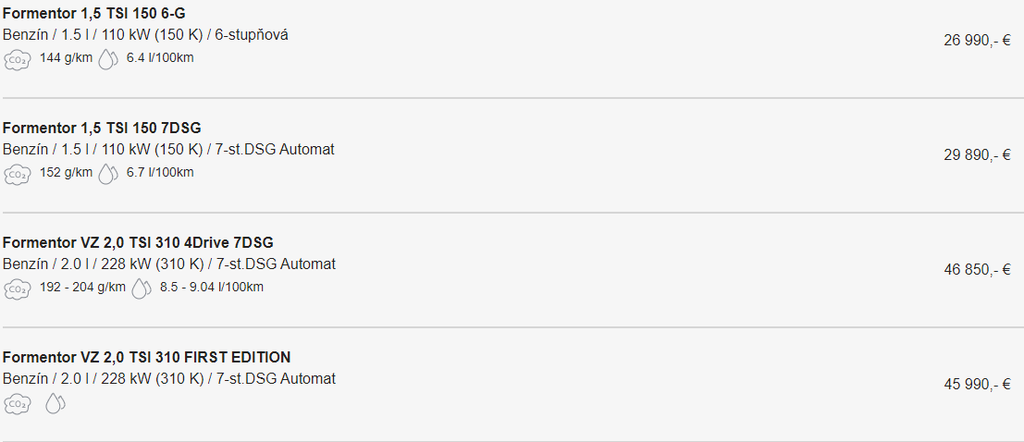Open Formentor 1,5 TSI 150 6-G model

coord(94,13)
